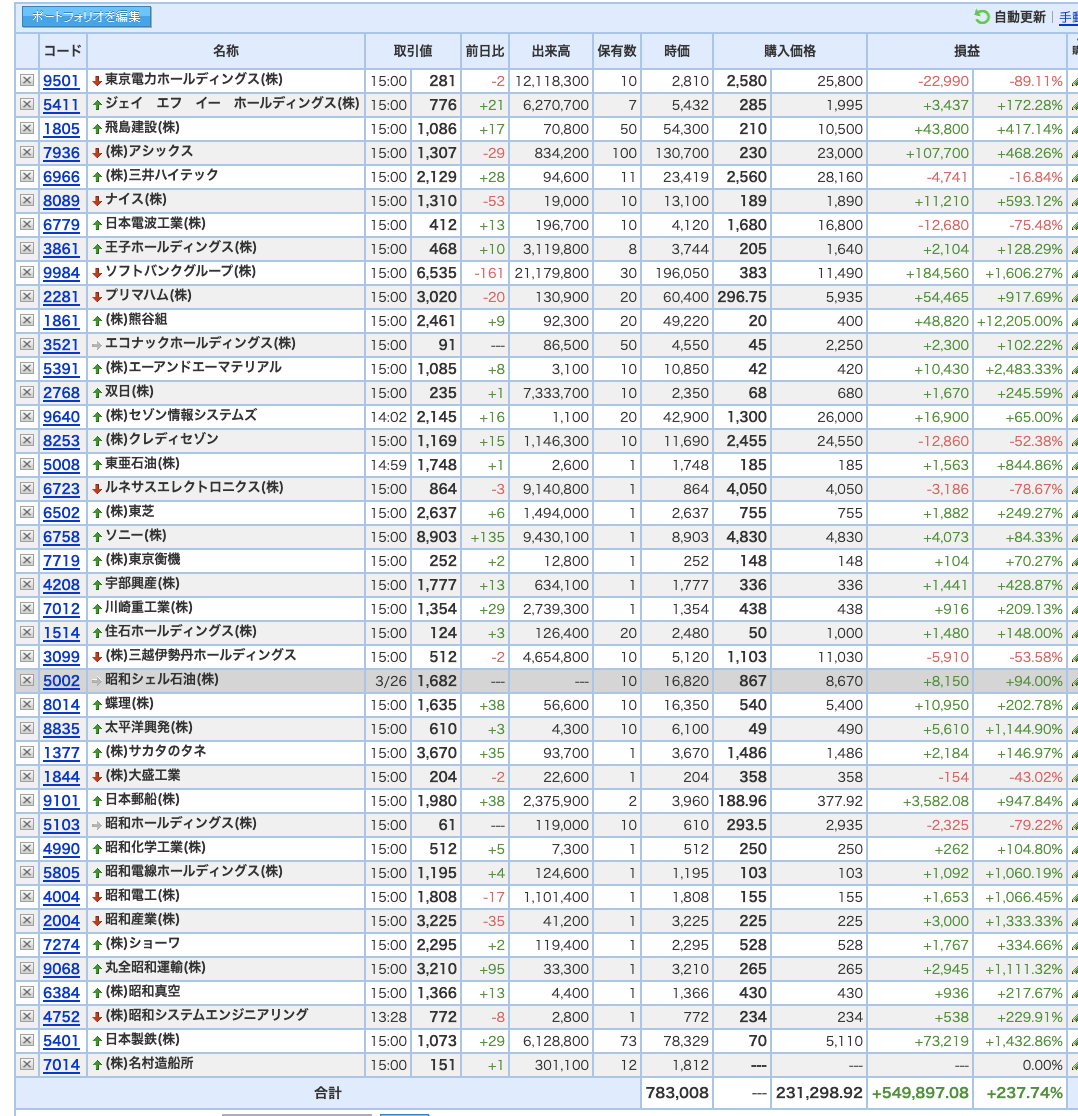Open stock code link 5103
1078x1116 pixels.
(x=61, y=825)
